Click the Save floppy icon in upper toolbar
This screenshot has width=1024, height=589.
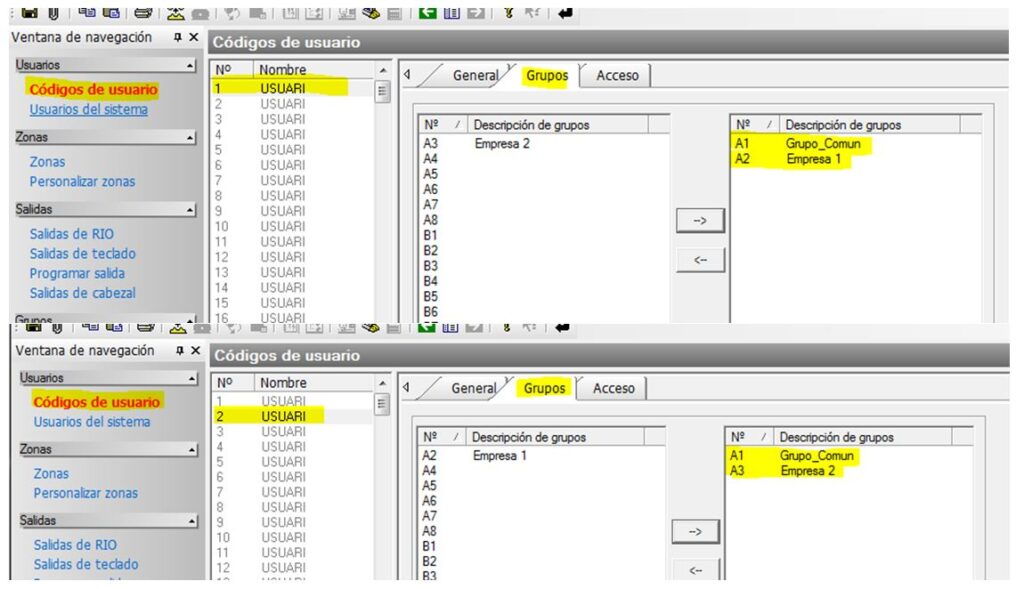[29, 12]
